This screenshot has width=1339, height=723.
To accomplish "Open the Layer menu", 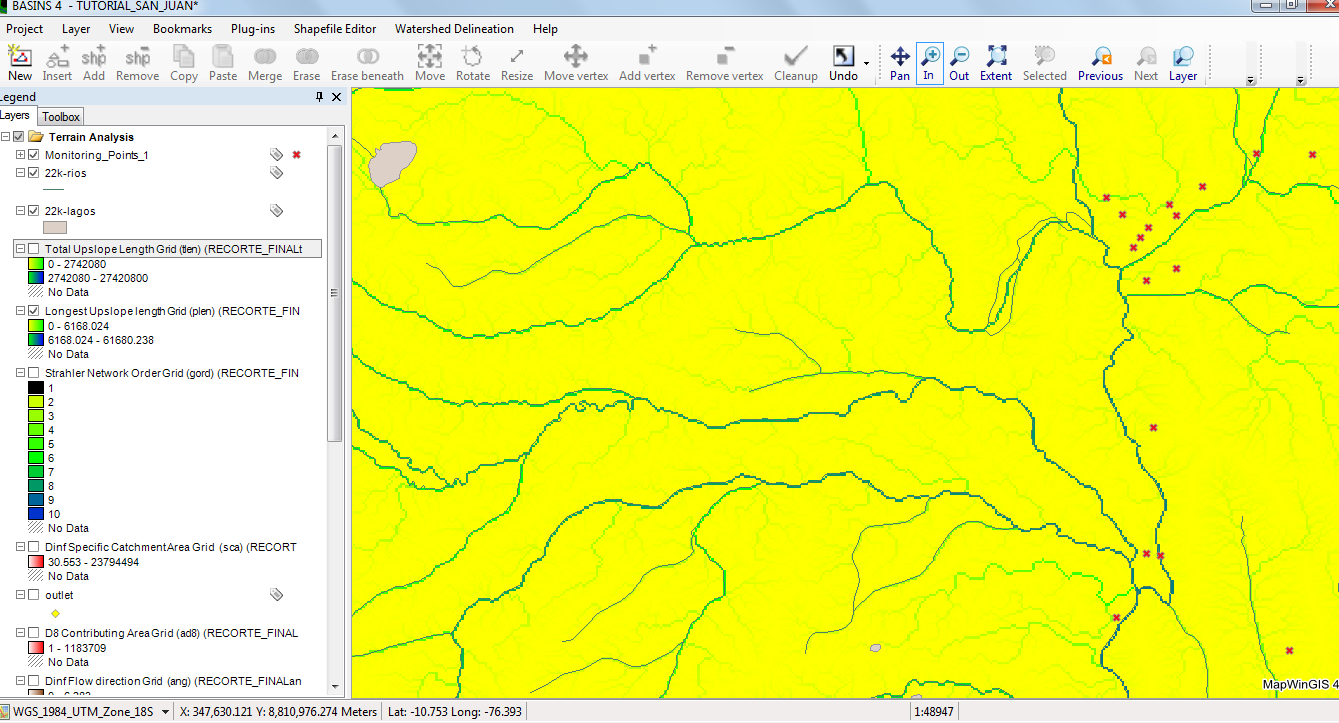I will [x=76, y=29].
